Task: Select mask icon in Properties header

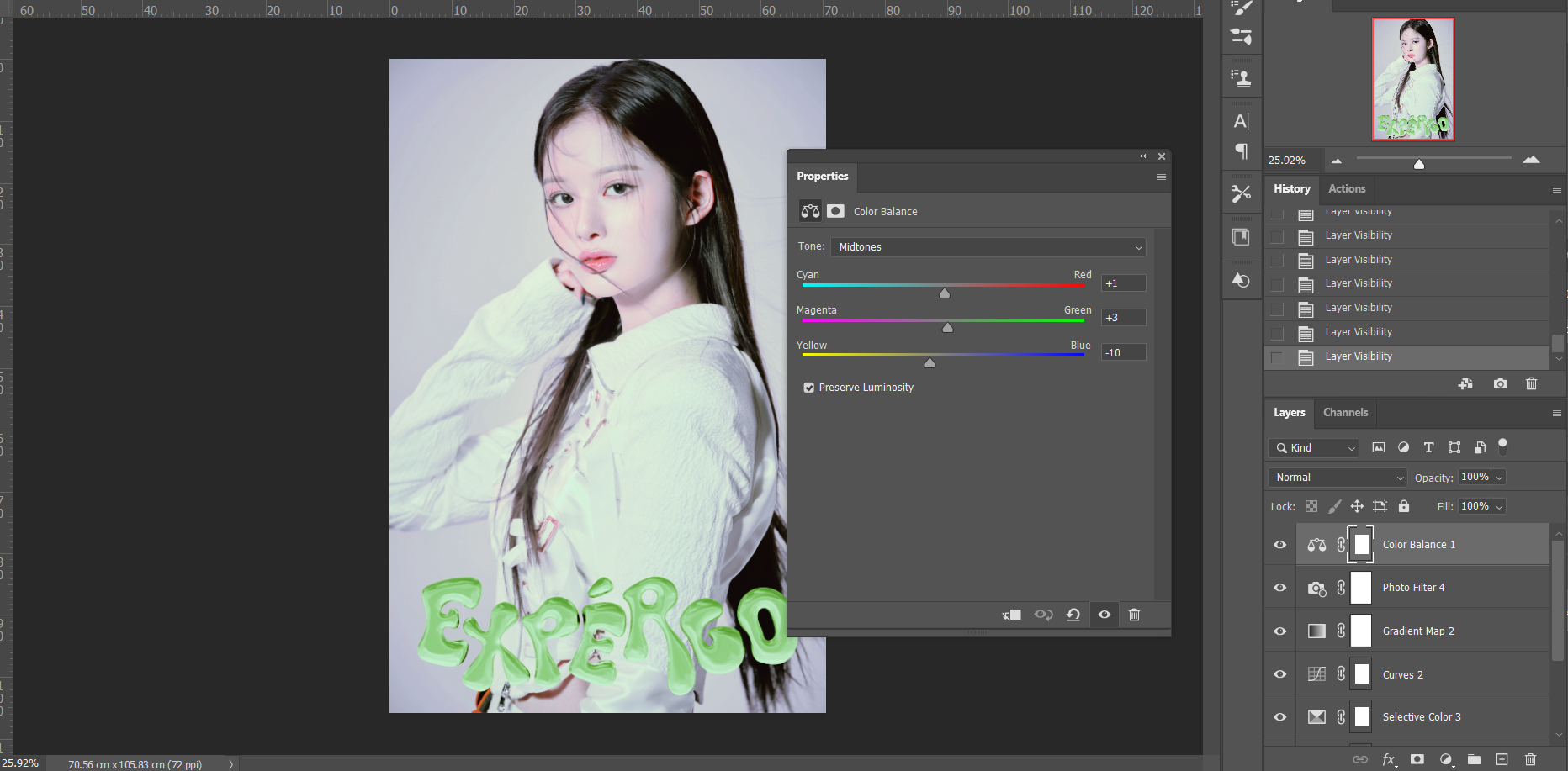Action: pos(835,211)
